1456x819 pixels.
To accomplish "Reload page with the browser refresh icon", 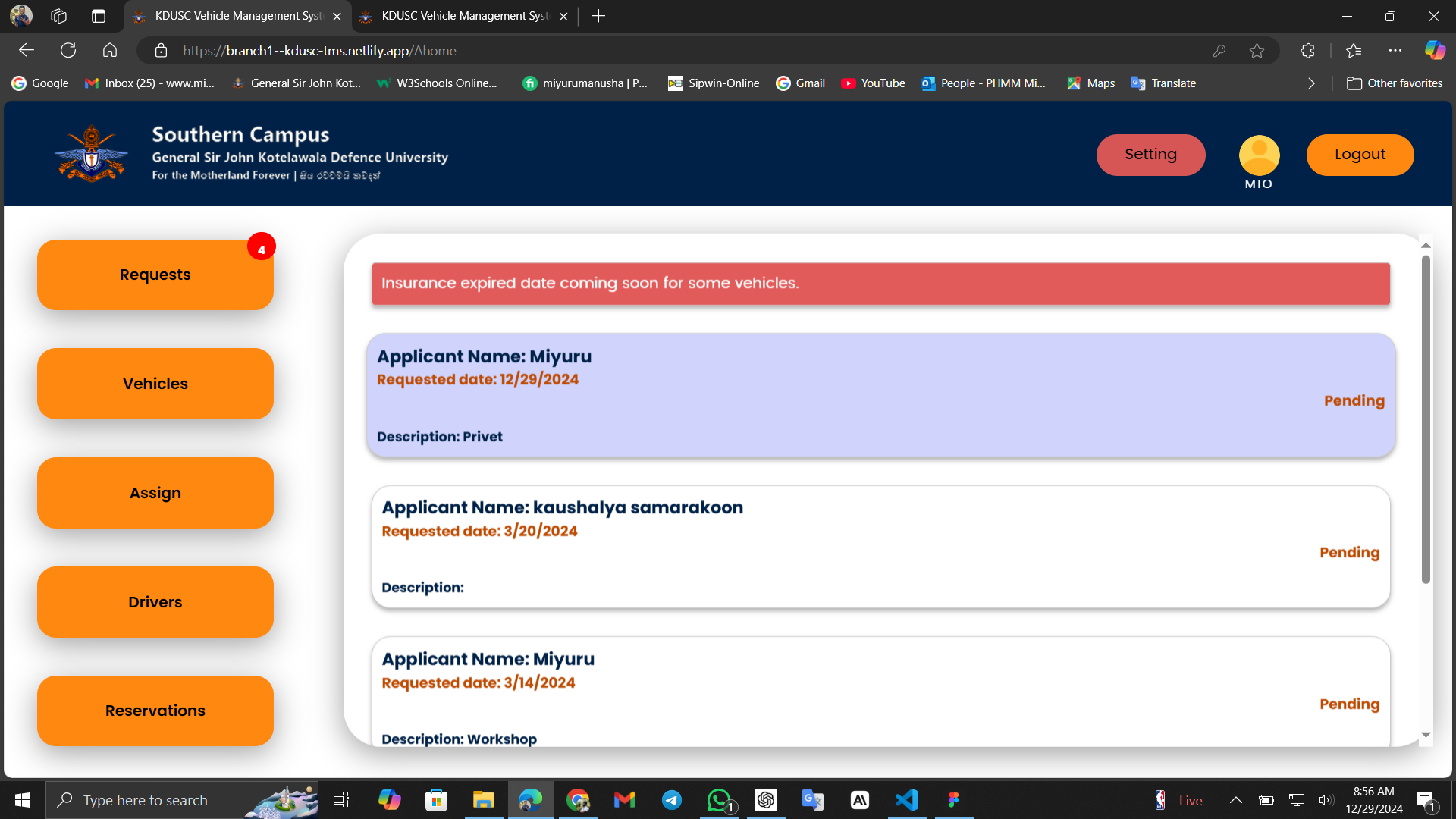I will point(68,51).
